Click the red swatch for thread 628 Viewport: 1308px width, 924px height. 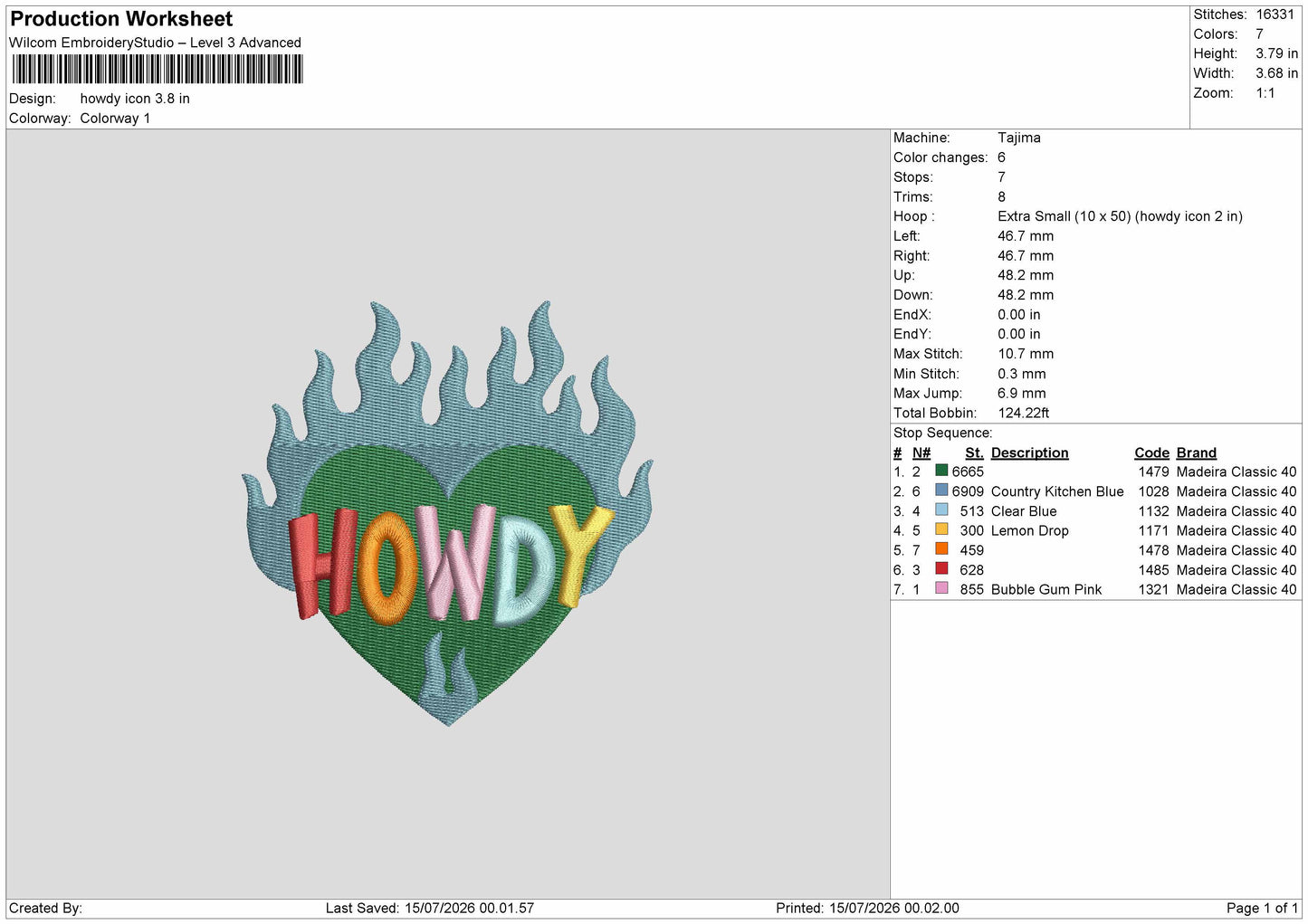(x=941, y=569)
